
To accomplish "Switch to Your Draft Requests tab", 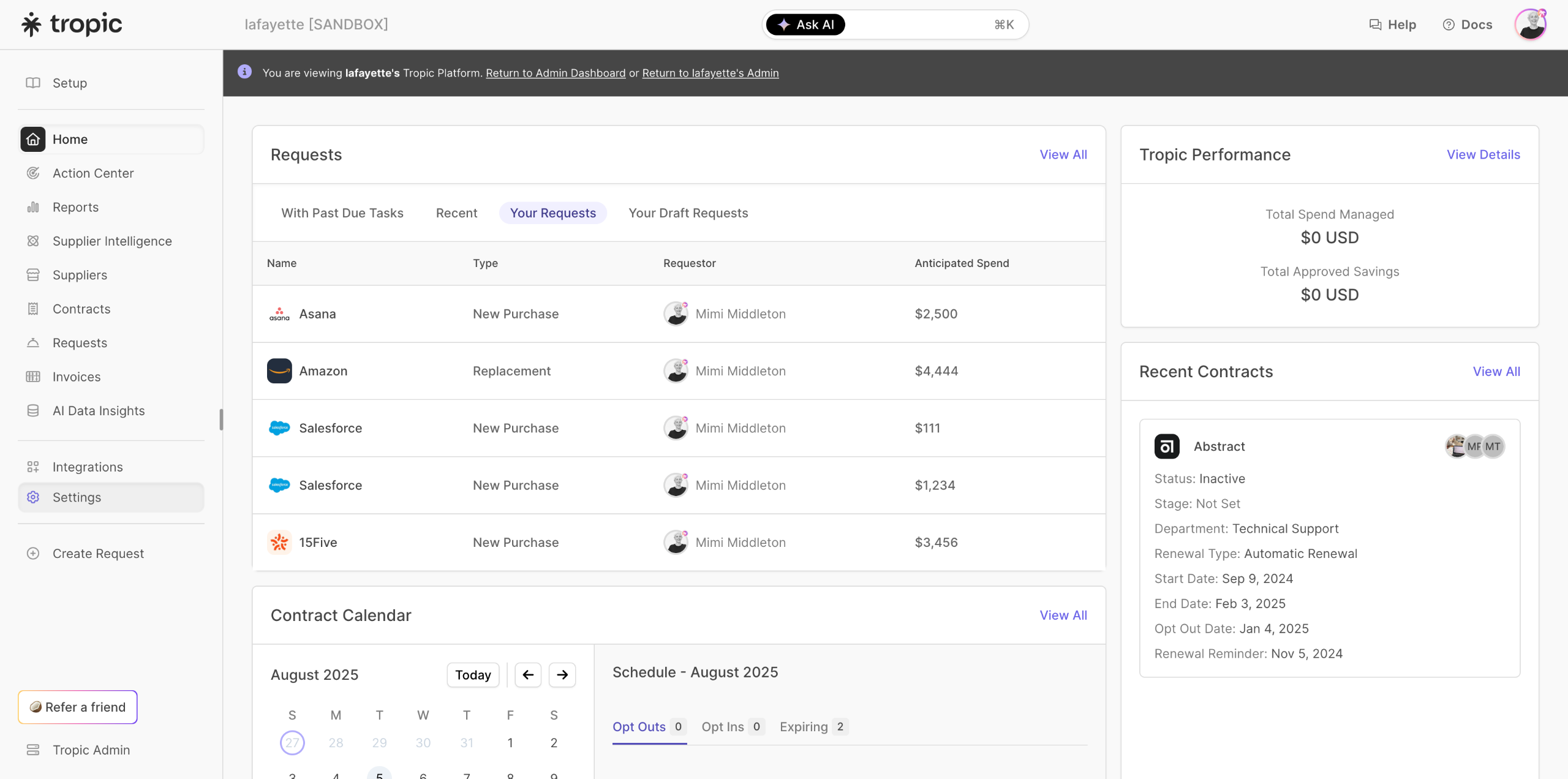I will tap(688, 213).
